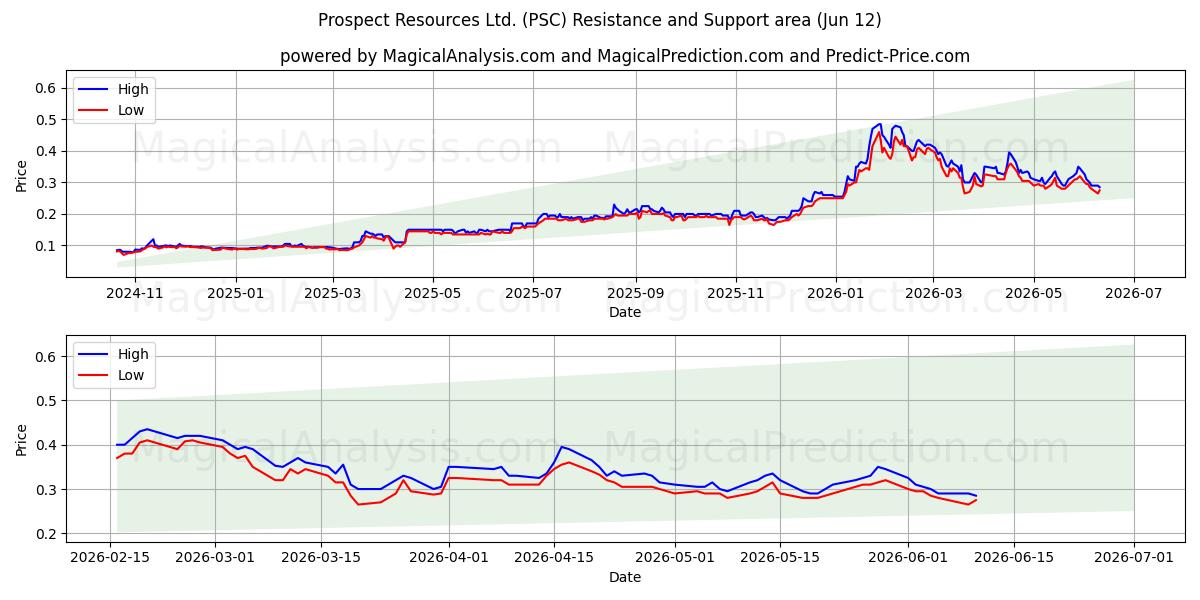Viewport: 1200px width, 600px height.
Task: Click the 0.6 tick on top chart
Action: pos(46,88)
